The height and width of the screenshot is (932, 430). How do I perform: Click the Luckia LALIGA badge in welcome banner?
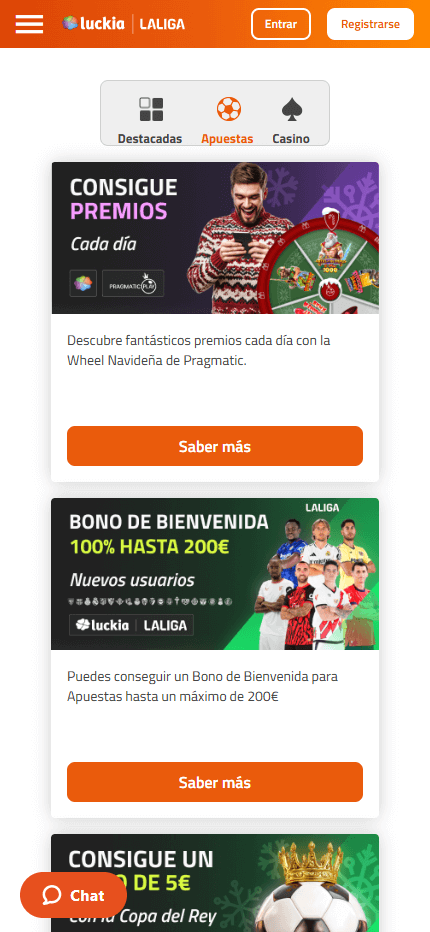(131, 625)
